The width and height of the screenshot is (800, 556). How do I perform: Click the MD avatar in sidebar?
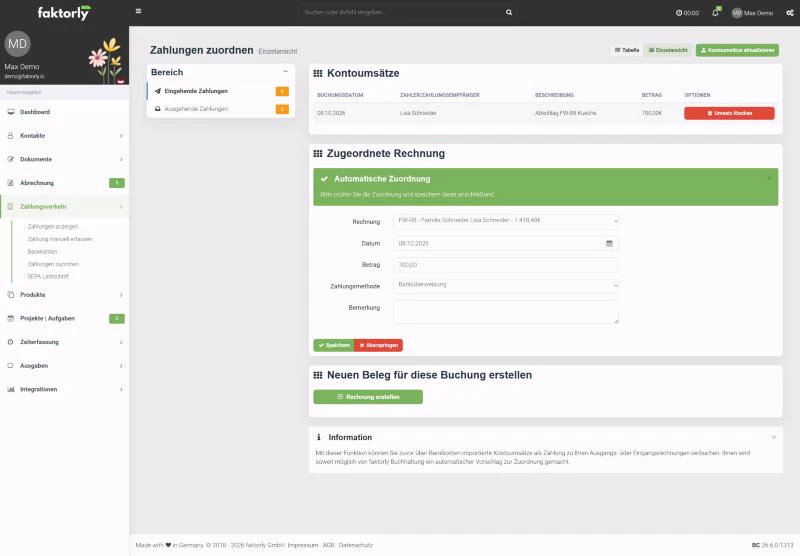click(17, 44)
